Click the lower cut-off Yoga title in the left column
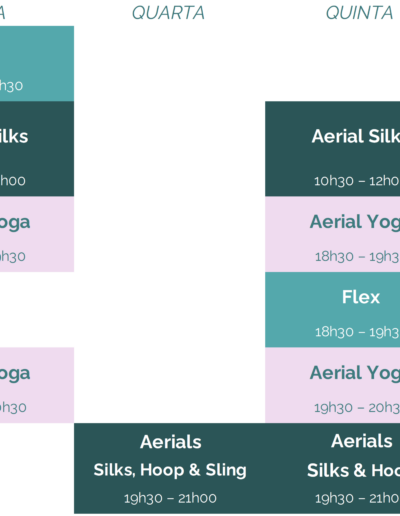The height and width of the screenshot is (516, 400). 15,374
